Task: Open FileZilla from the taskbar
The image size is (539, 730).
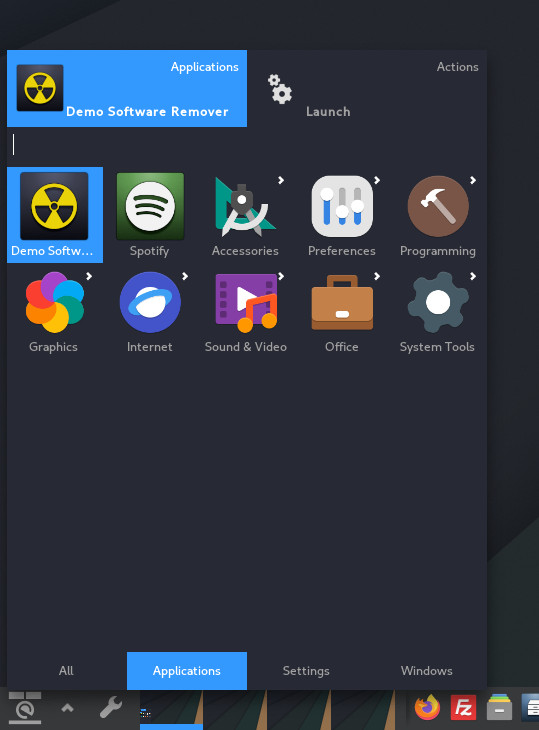Action: tap(463, 708)
